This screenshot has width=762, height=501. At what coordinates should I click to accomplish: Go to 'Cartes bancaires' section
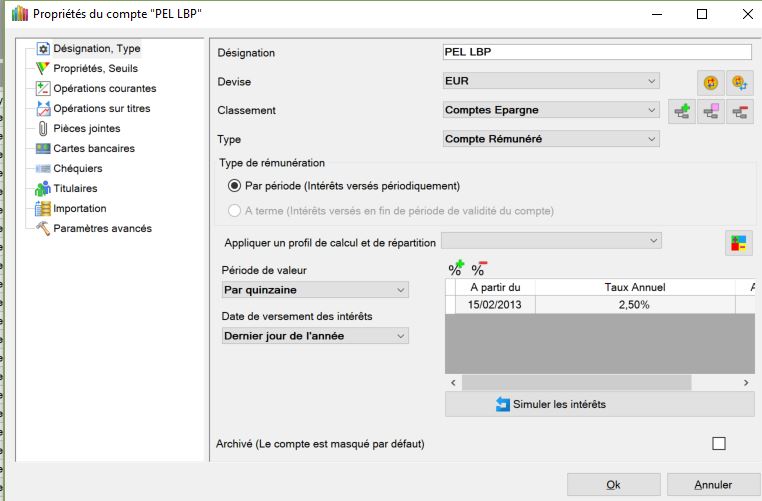coord(94,148)
